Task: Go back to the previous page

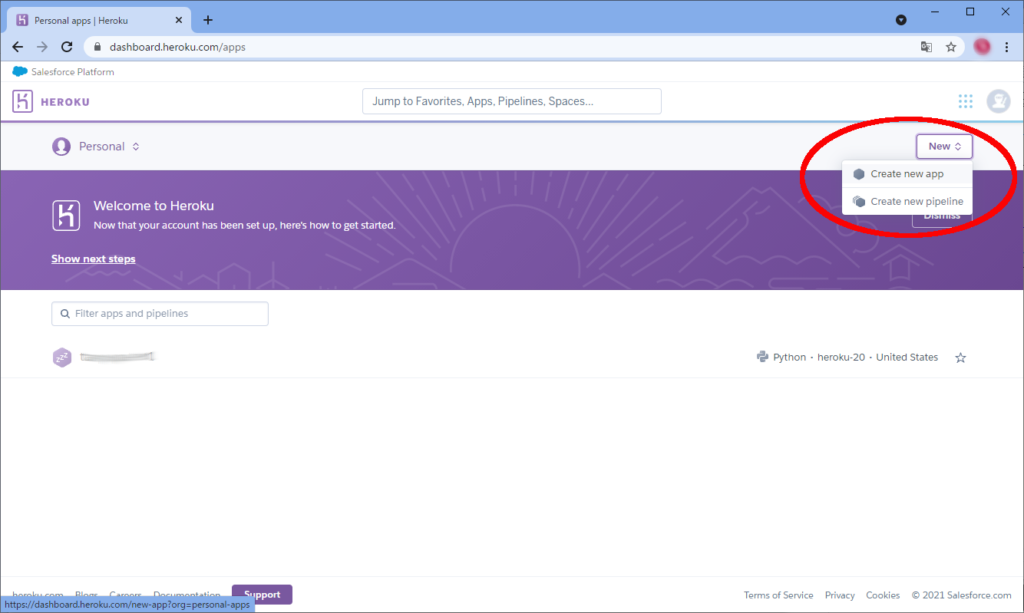Action: (17, 47)
